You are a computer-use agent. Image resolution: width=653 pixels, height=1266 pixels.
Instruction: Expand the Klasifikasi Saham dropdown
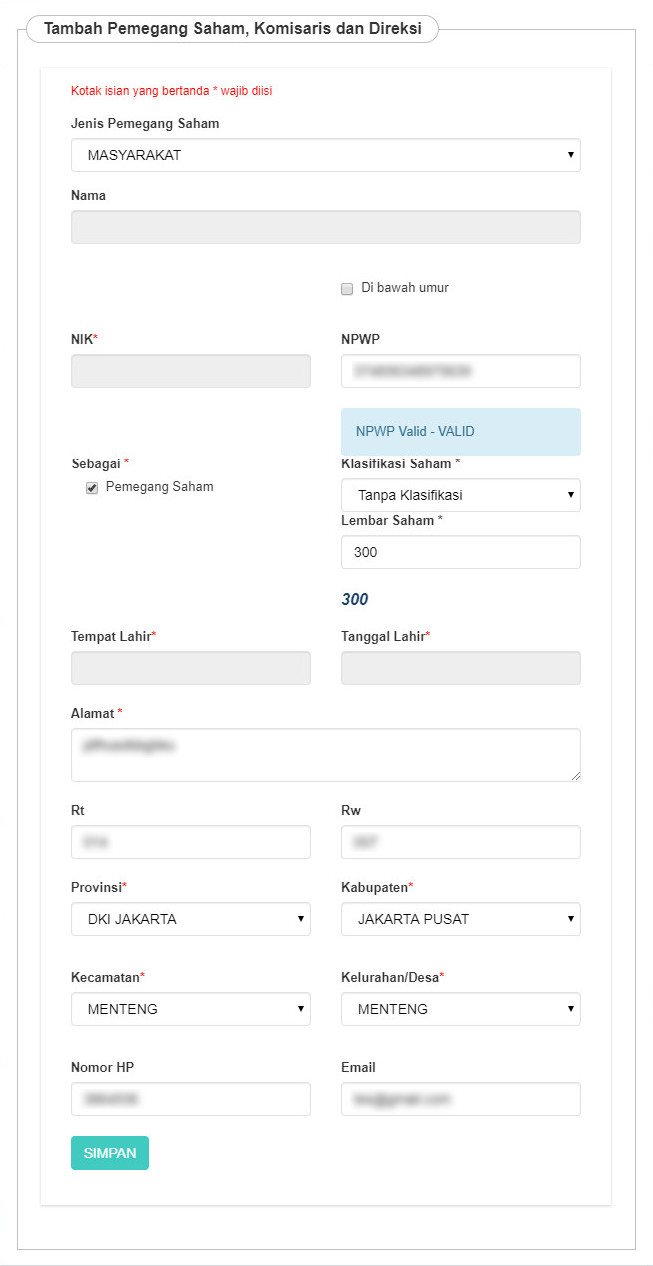point(460,495)
